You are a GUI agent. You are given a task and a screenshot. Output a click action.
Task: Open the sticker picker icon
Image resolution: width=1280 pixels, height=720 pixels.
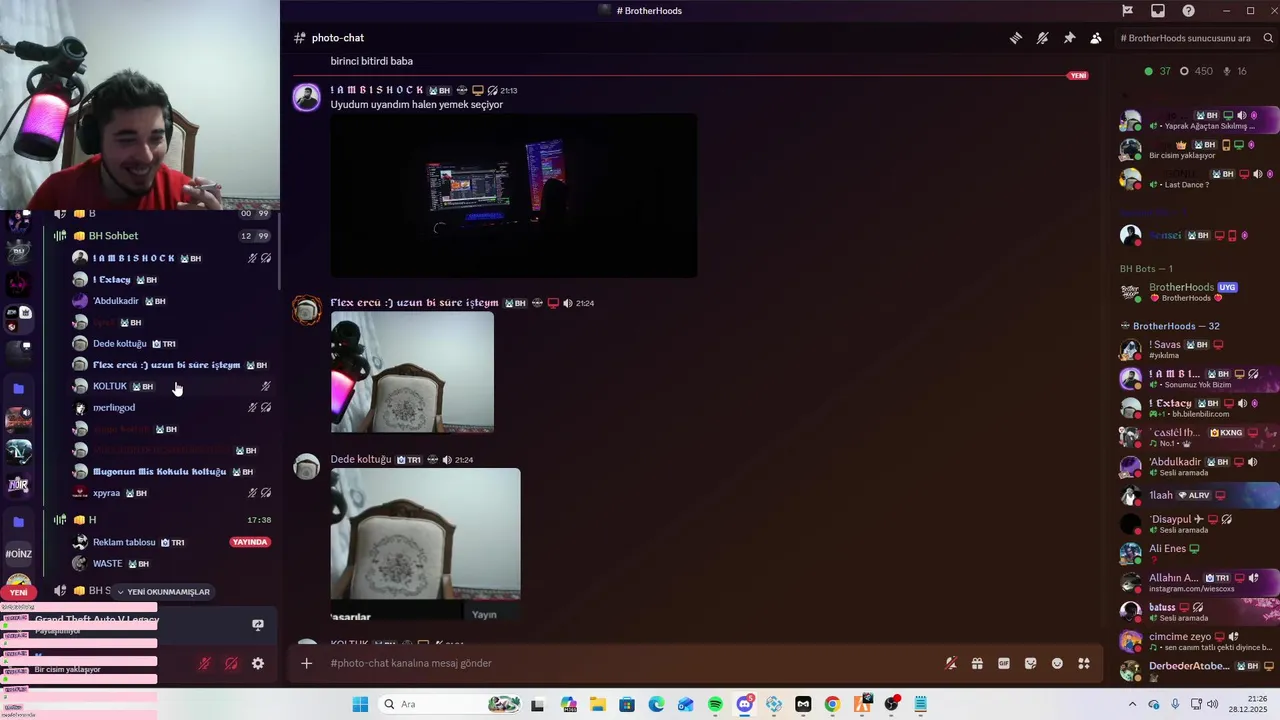(x=1030, y=663)
